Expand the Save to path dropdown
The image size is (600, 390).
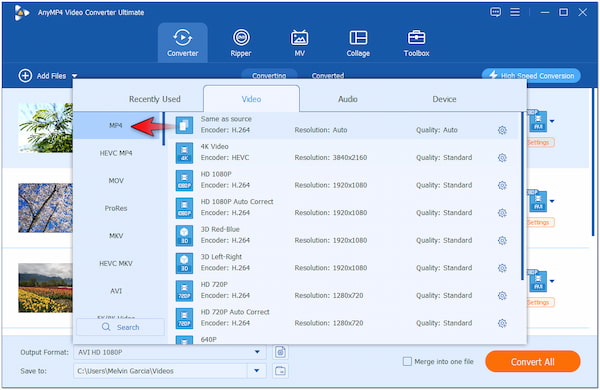coord(257,370)
